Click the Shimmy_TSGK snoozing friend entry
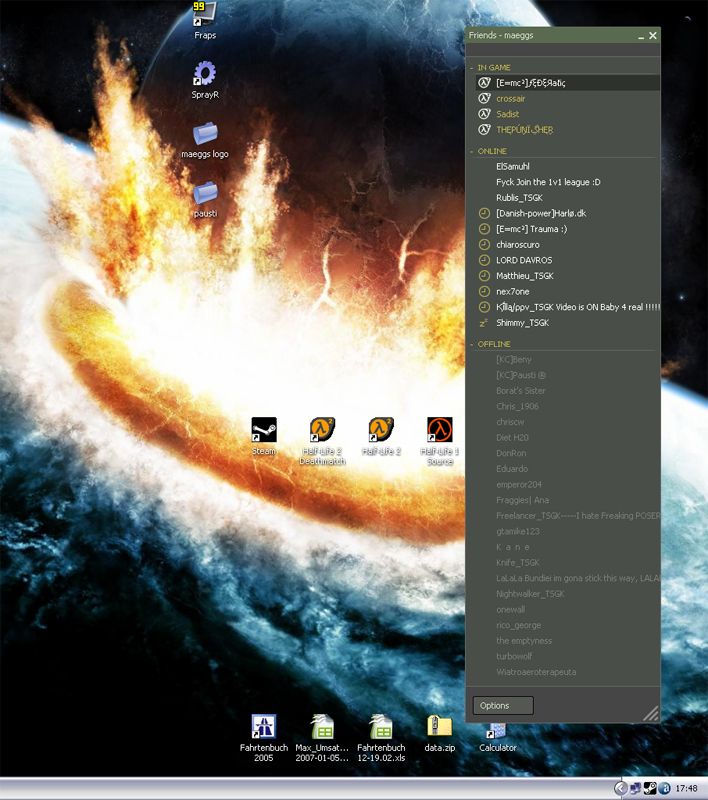 coord(522,323)
